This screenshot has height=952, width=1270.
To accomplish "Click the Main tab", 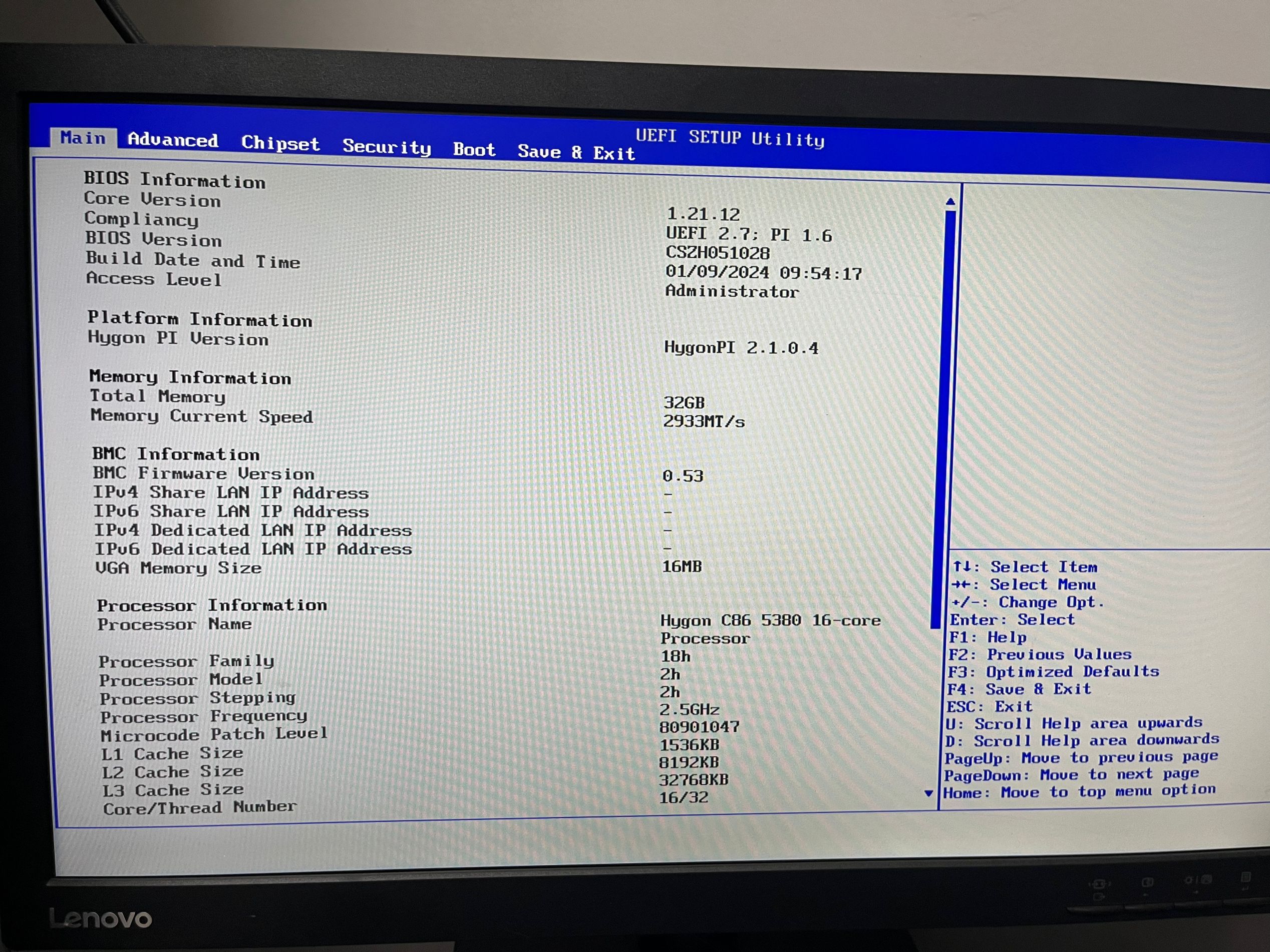I will click(83, 138).
